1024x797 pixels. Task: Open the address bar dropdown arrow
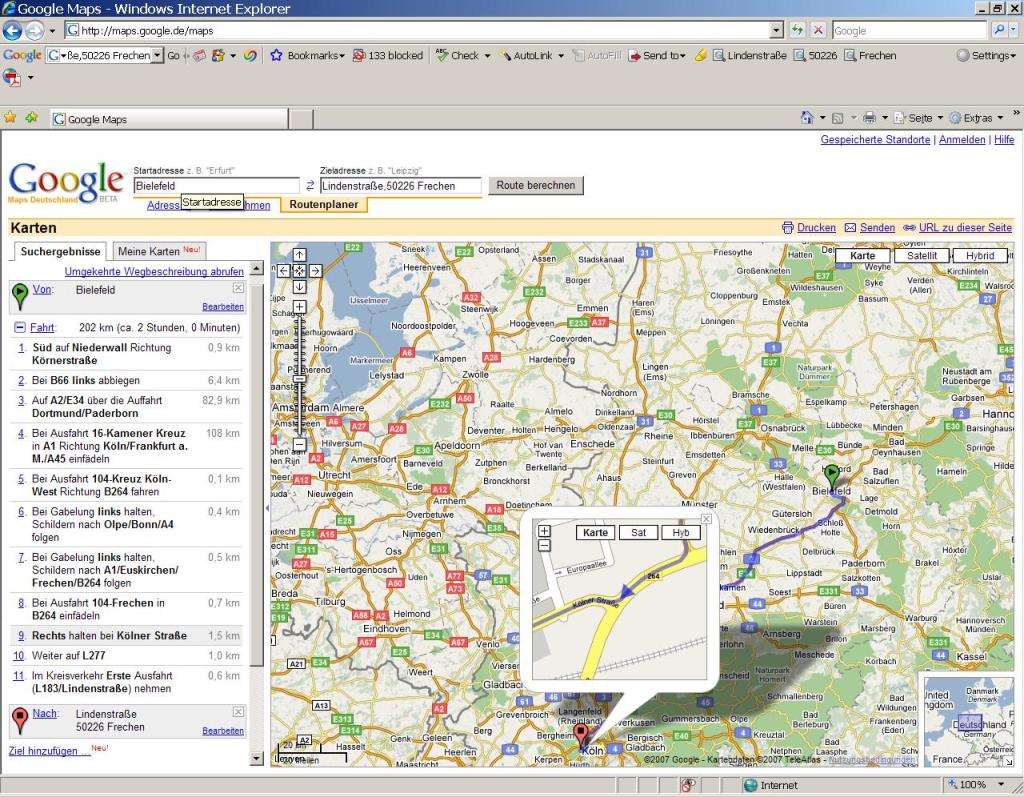click(776, 30)
